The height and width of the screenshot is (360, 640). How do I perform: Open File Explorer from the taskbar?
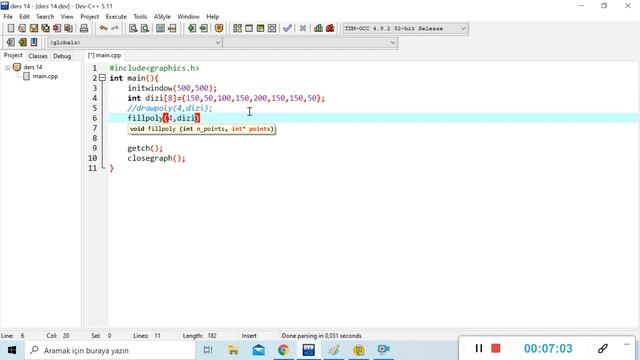click(x=233, y=350)
